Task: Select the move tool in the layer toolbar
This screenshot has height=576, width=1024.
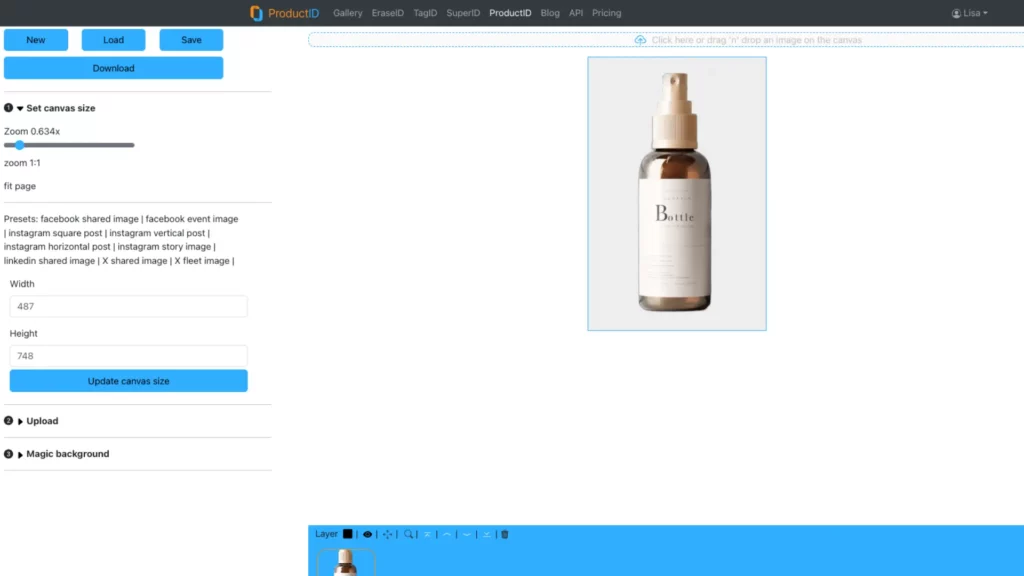Action: 388,533
